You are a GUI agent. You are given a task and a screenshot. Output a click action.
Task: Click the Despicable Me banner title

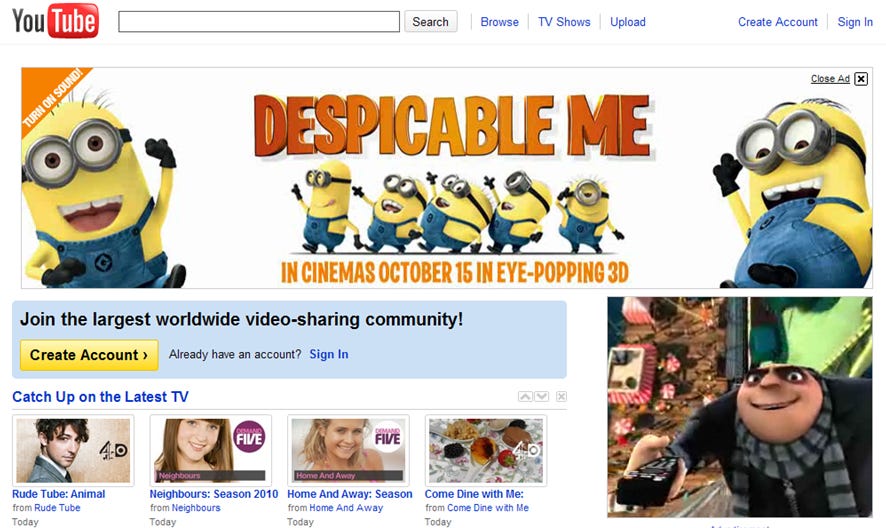tap(453, 125)
